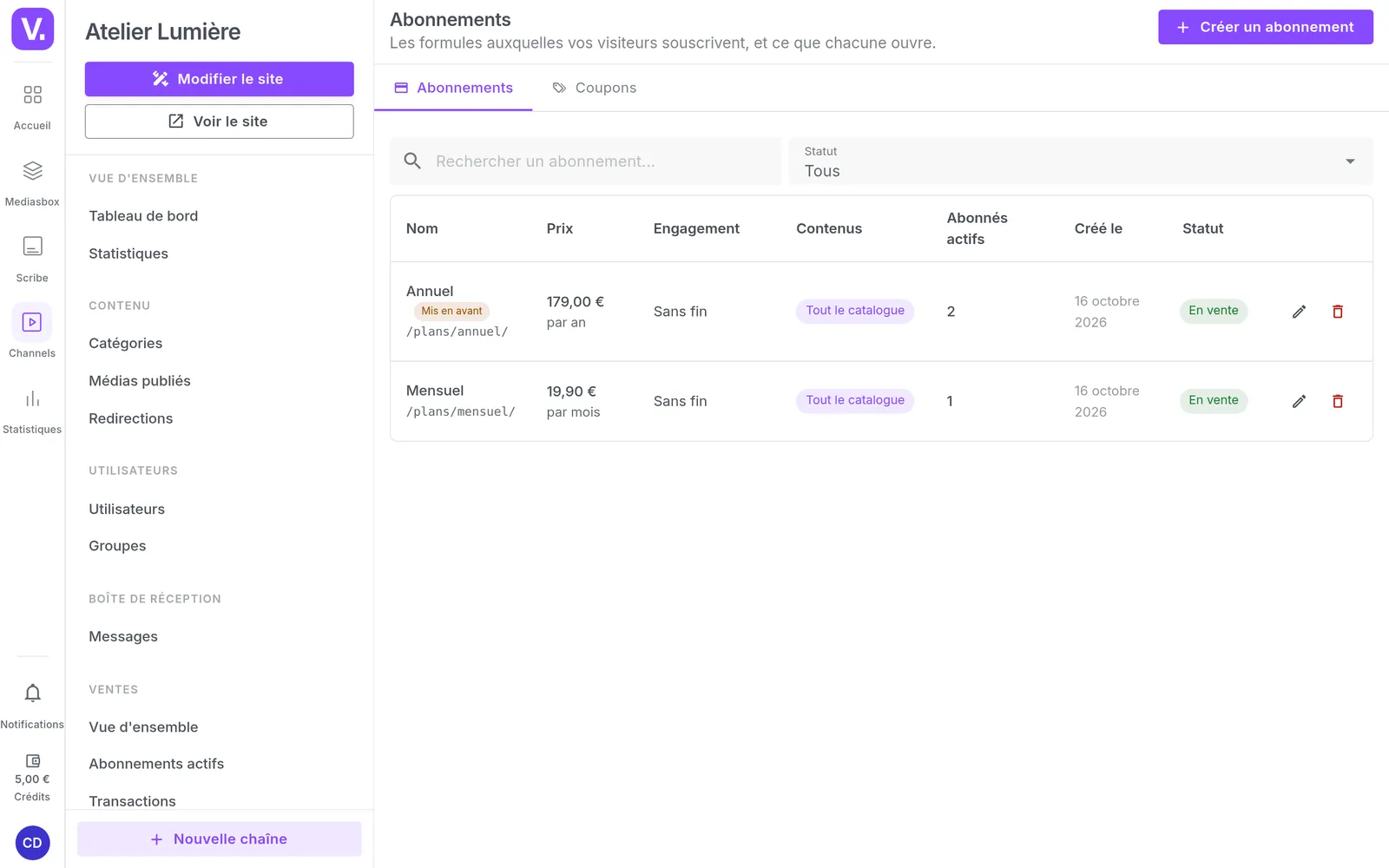
Task: Open Utilisateurs menu item
Action: [x=127, y=510]
